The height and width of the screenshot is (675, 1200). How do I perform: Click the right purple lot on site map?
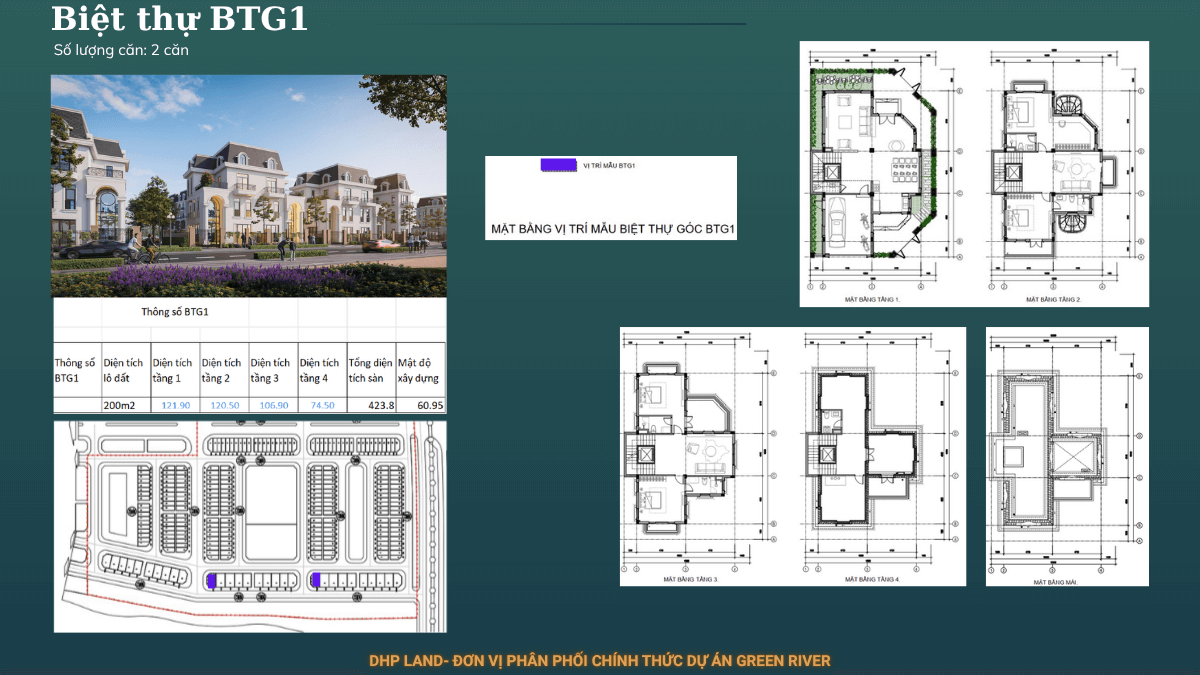click(314, 580)
